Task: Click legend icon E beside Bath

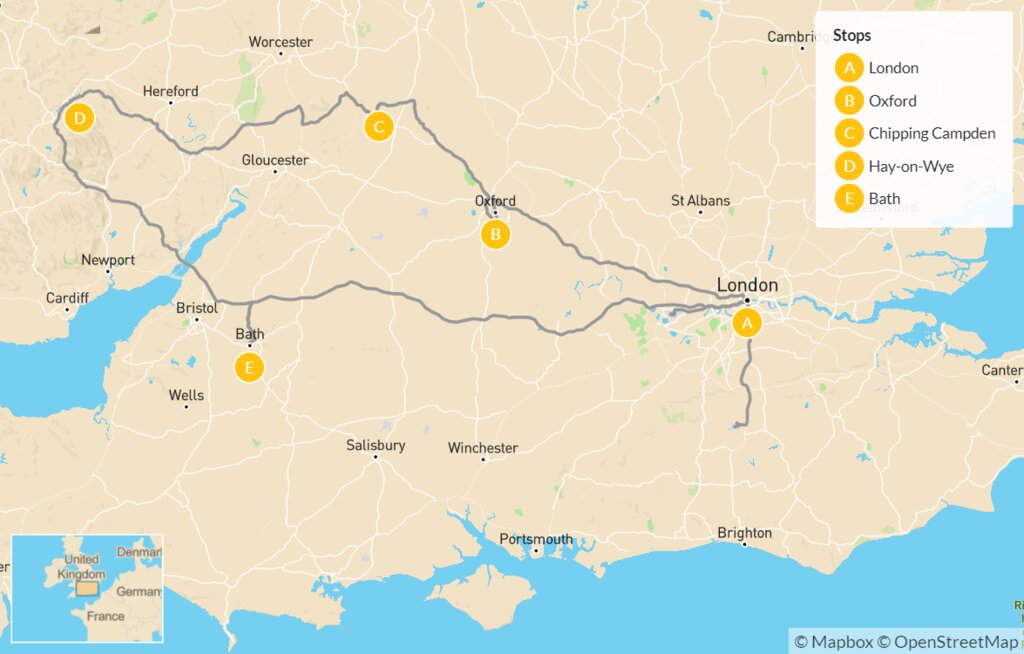Action: pos(849,199)
